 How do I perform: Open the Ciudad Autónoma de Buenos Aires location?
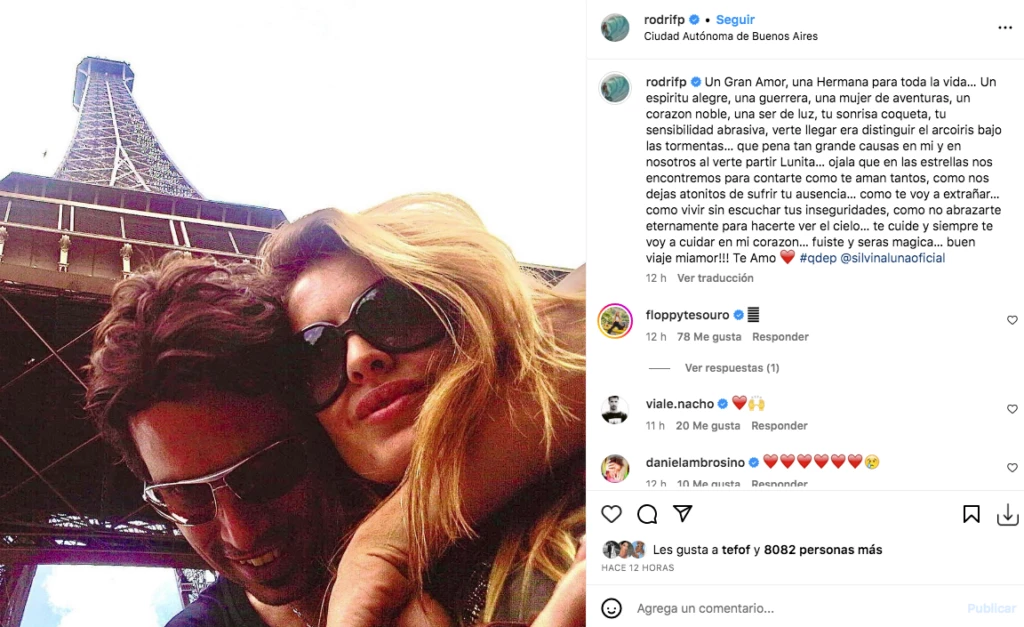(731, 37)
